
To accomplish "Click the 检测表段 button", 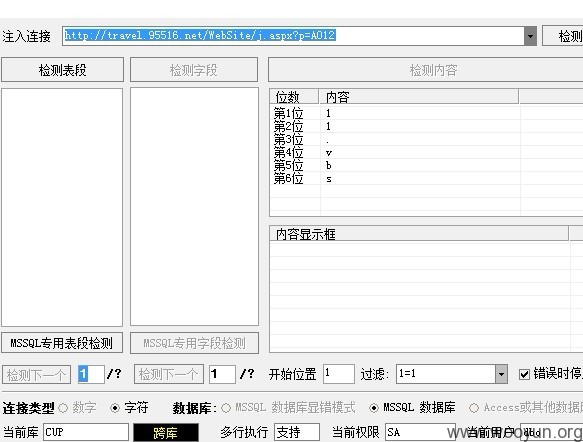I will click(x=62, y=70).
